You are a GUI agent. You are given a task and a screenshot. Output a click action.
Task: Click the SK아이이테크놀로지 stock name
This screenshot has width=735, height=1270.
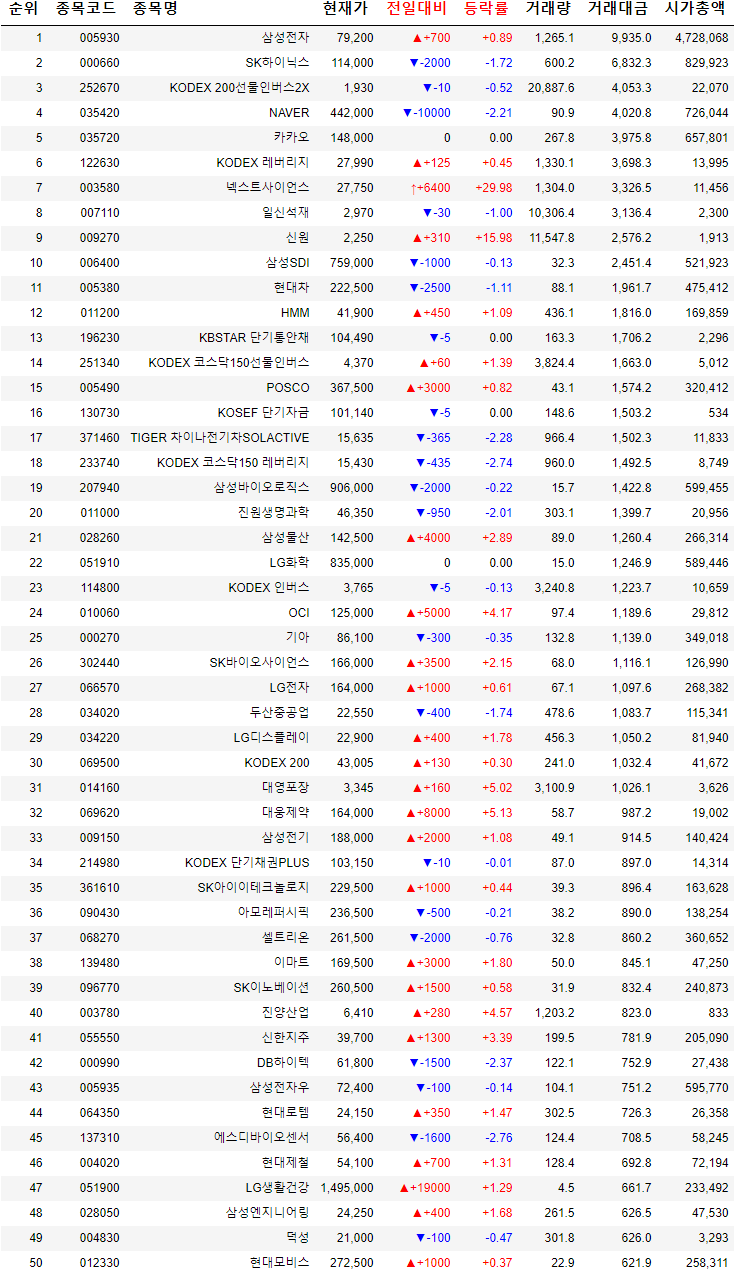click(x=254, y=888)
